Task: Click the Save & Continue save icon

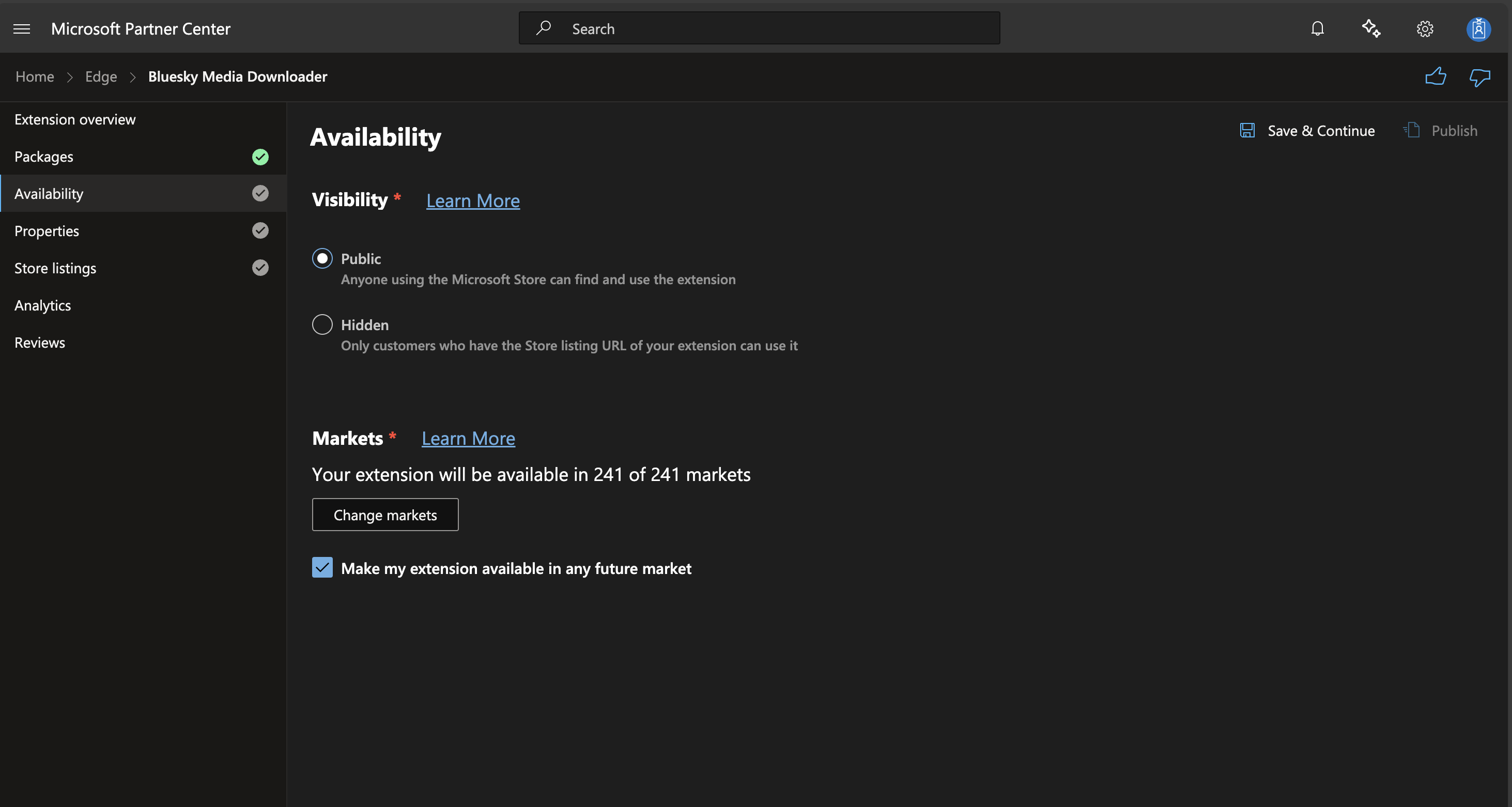Action: tap(1247, 130)
